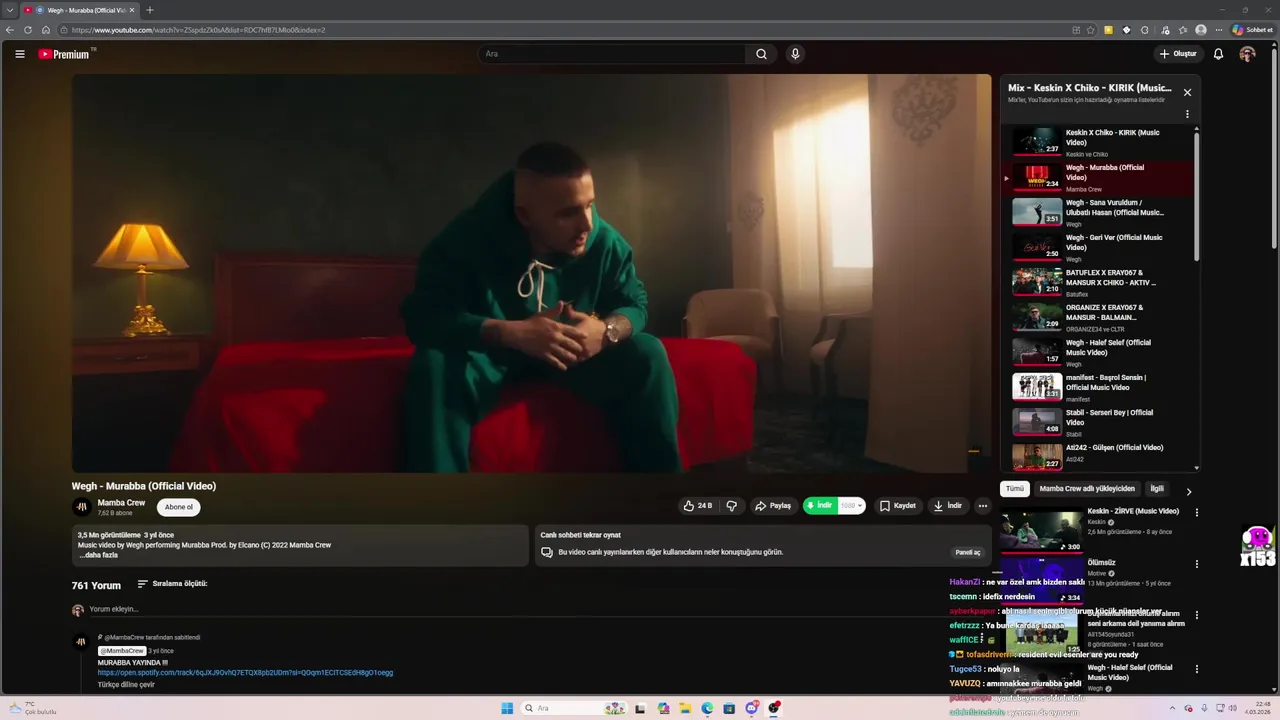Image resolution: width=1280 pixels, height=720 pixels.
Task: Close the Mix playlist panel
Action: tap(1187, 92)
